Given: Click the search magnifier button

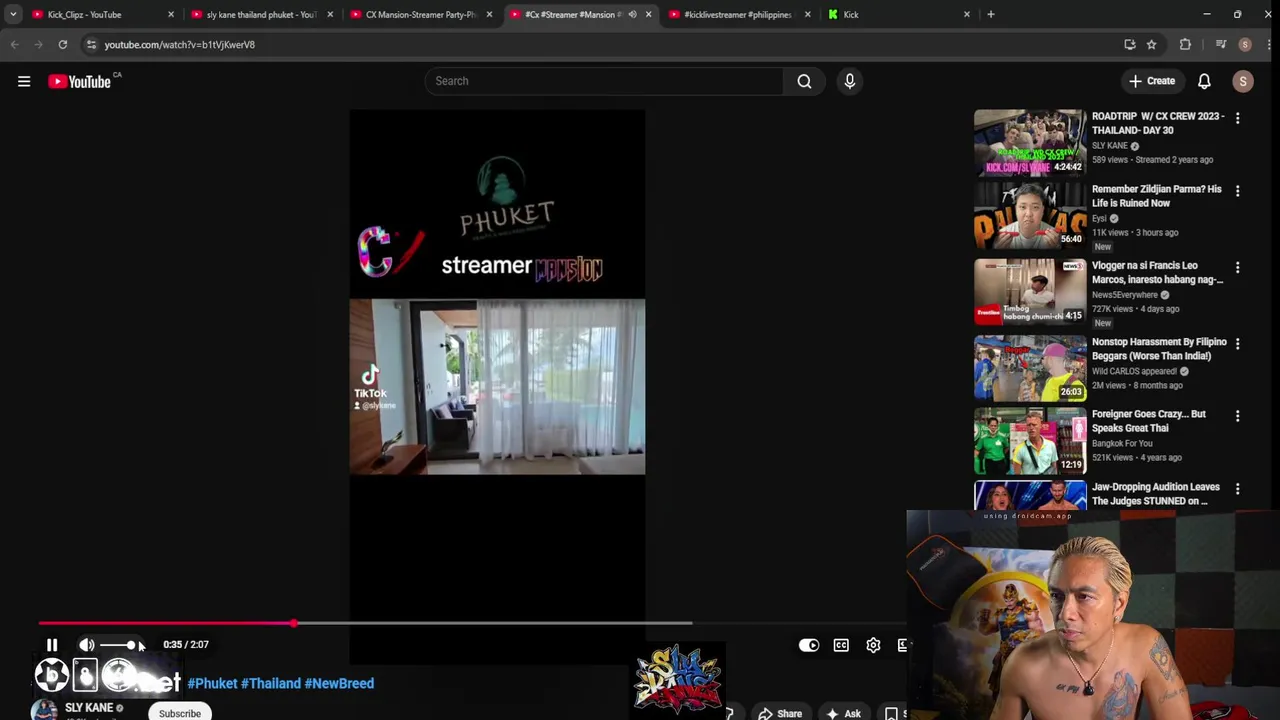Looking at the screenshot, I should (804, 81).
